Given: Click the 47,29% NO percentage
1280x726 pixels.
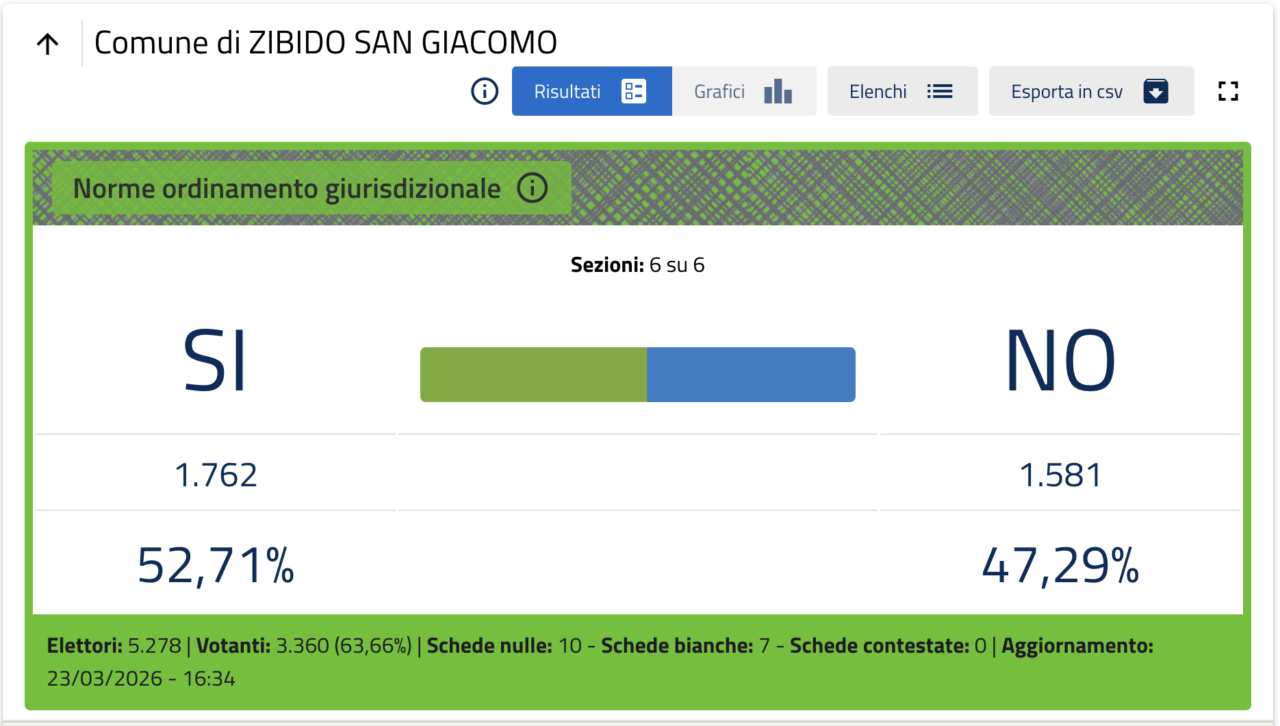Looking at the screenshot, I should click(1060, 566).
